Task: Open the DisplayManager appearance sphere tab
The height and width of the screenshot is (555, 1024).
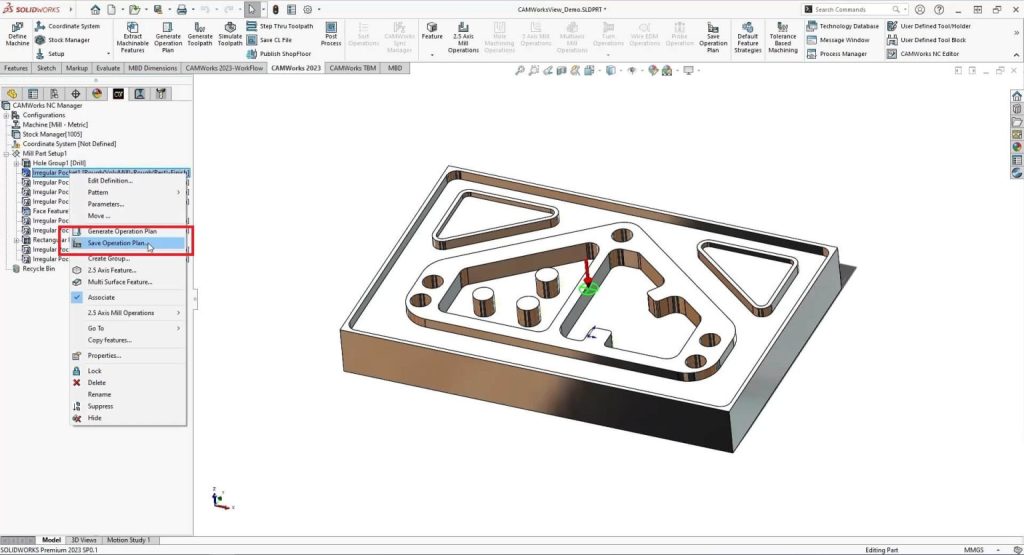Action: click(x=97, y=94)
